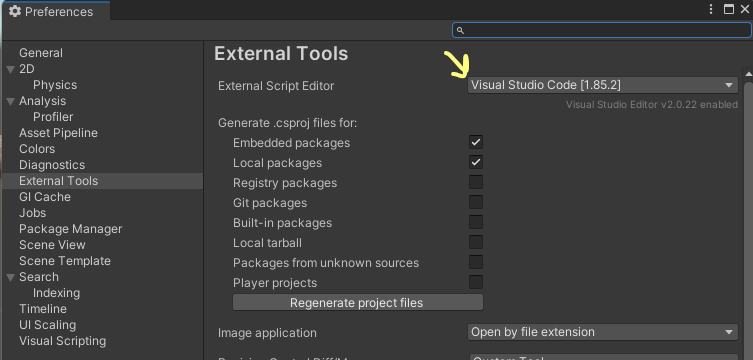Viewport: 753px width, 360px height.
Task: Open Jobs preferences
Action: coord(33,213)
